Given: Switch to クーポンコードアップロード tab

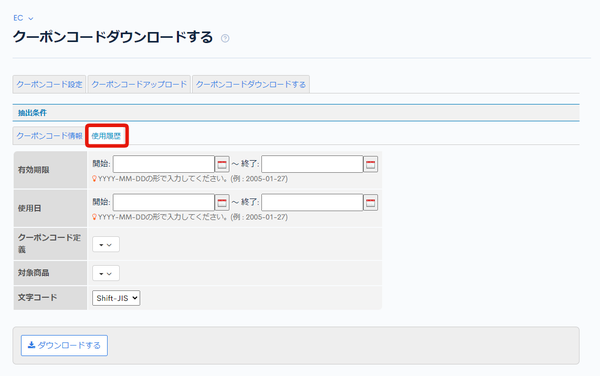Looking at the screenshot, I should 139,85.
